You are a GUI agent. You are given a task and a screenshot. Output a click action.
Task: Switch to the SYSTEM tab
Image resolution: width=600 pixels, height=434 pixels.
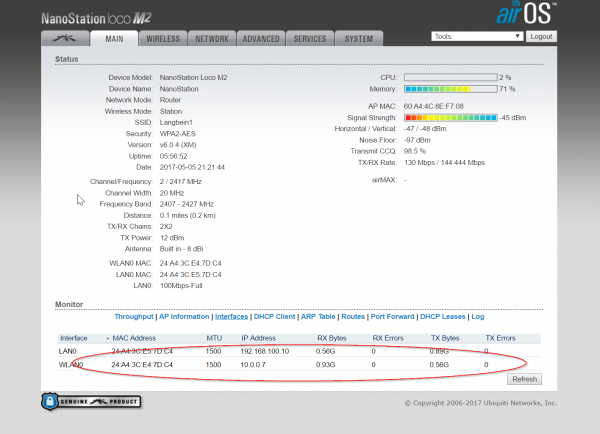pyautogui.click(x=358, y=39)
